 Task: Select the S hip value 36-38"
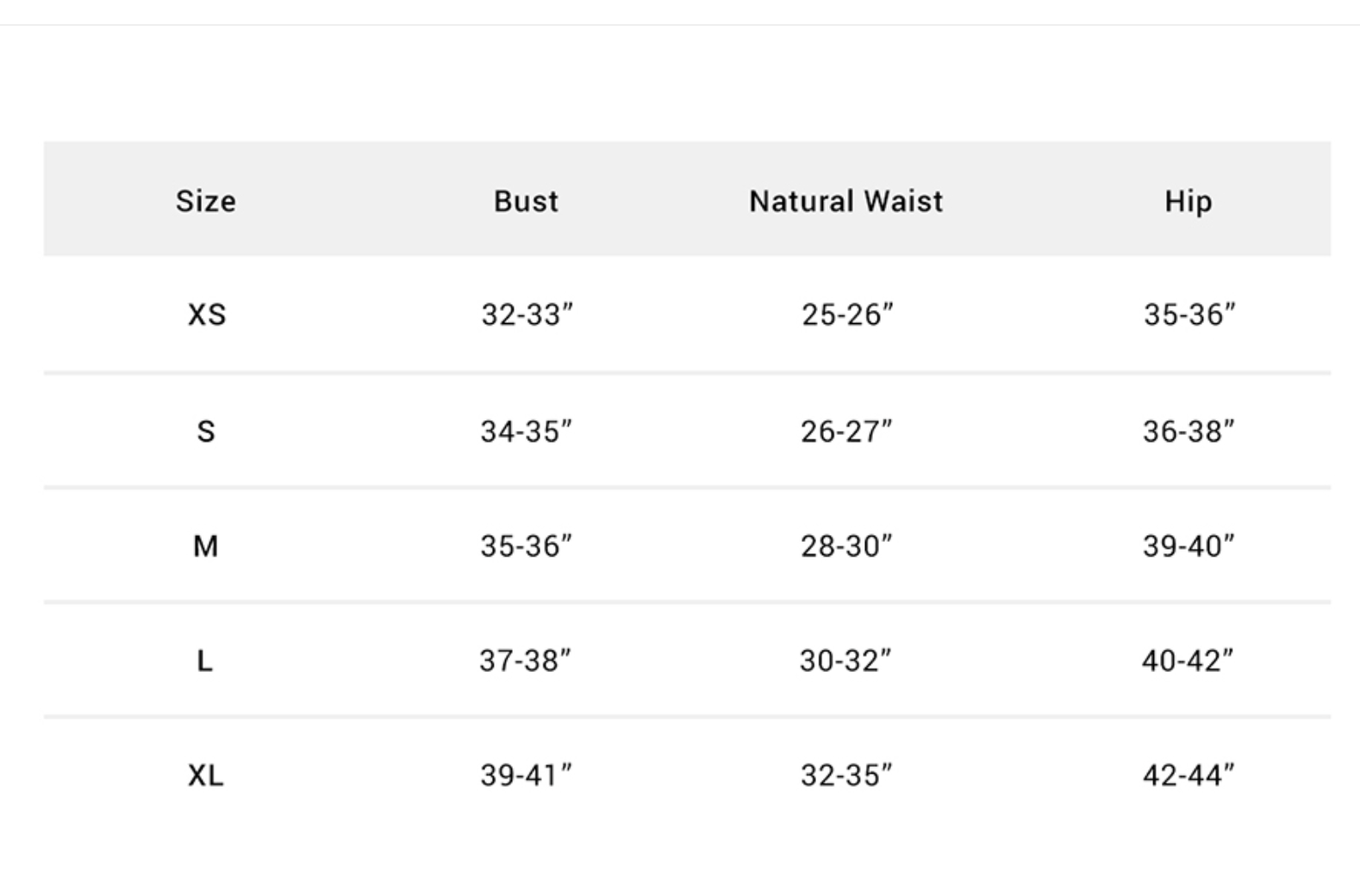pos(1188,431)
